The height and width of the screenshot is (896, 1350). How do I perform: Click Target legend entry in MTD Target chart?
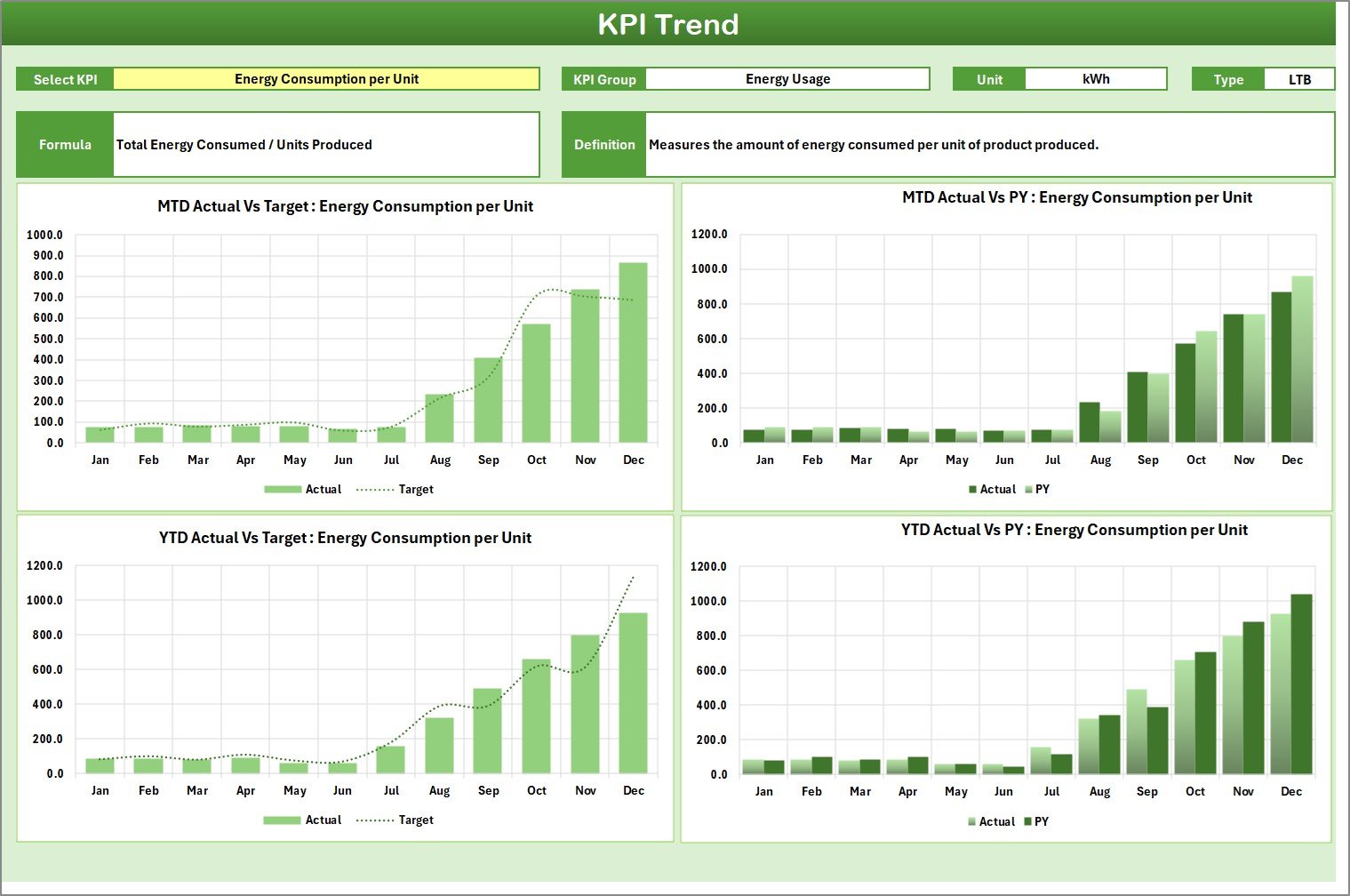point(415,490)
